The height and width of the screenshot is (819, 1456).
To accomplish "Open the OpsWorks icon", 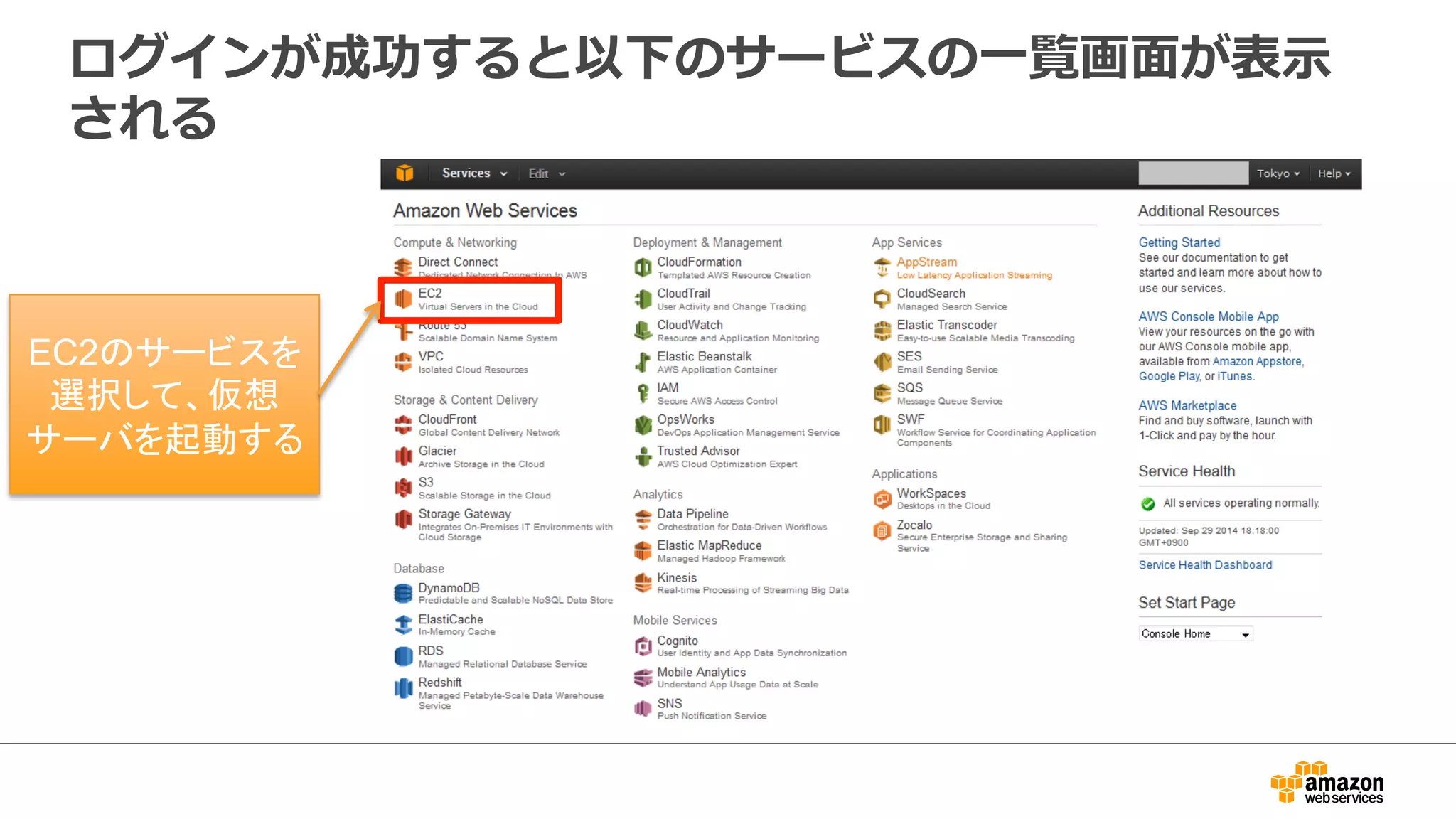I will tap(643, 424).
